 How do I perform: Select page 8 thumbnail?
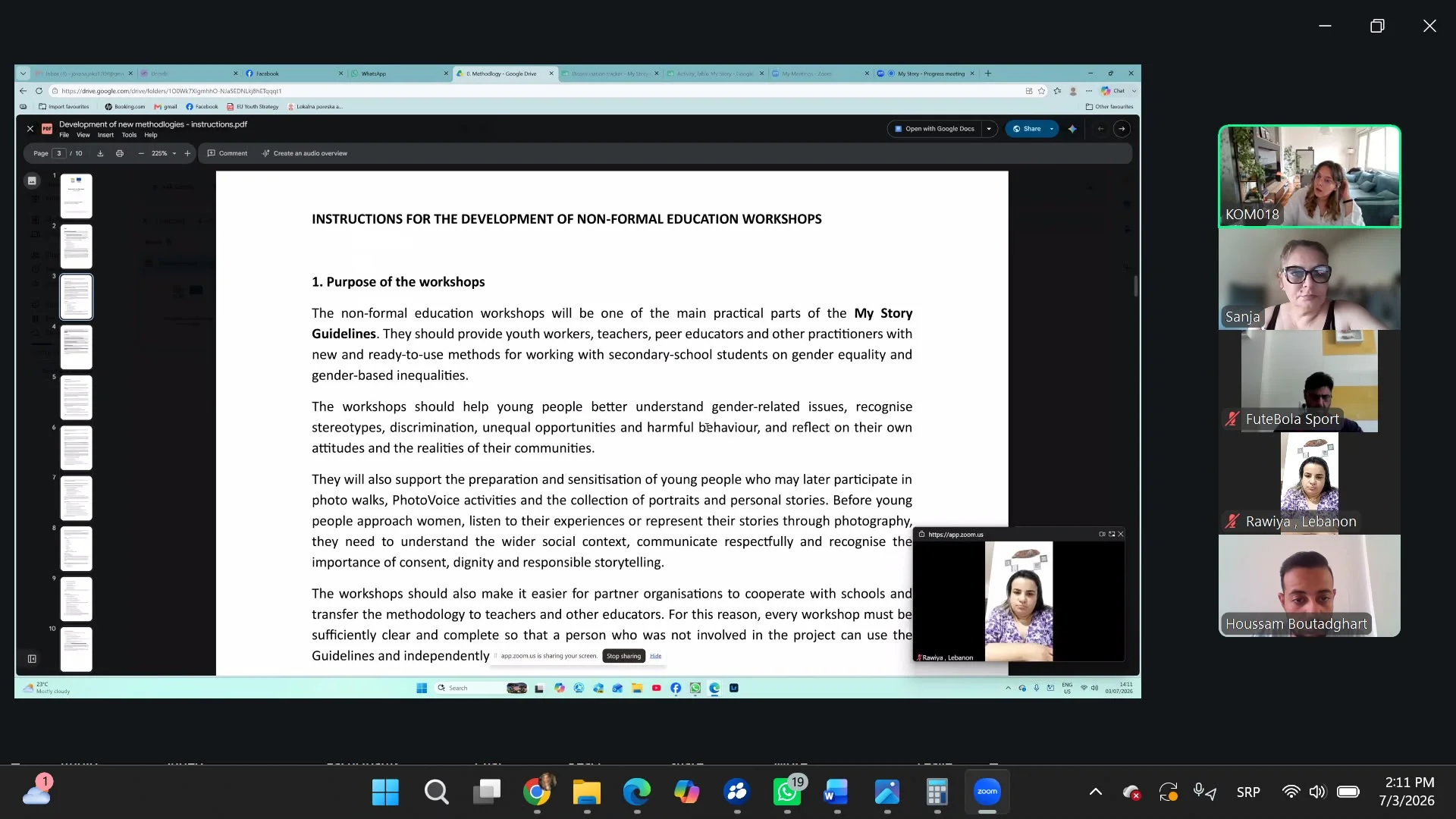(x=76, y=548)
